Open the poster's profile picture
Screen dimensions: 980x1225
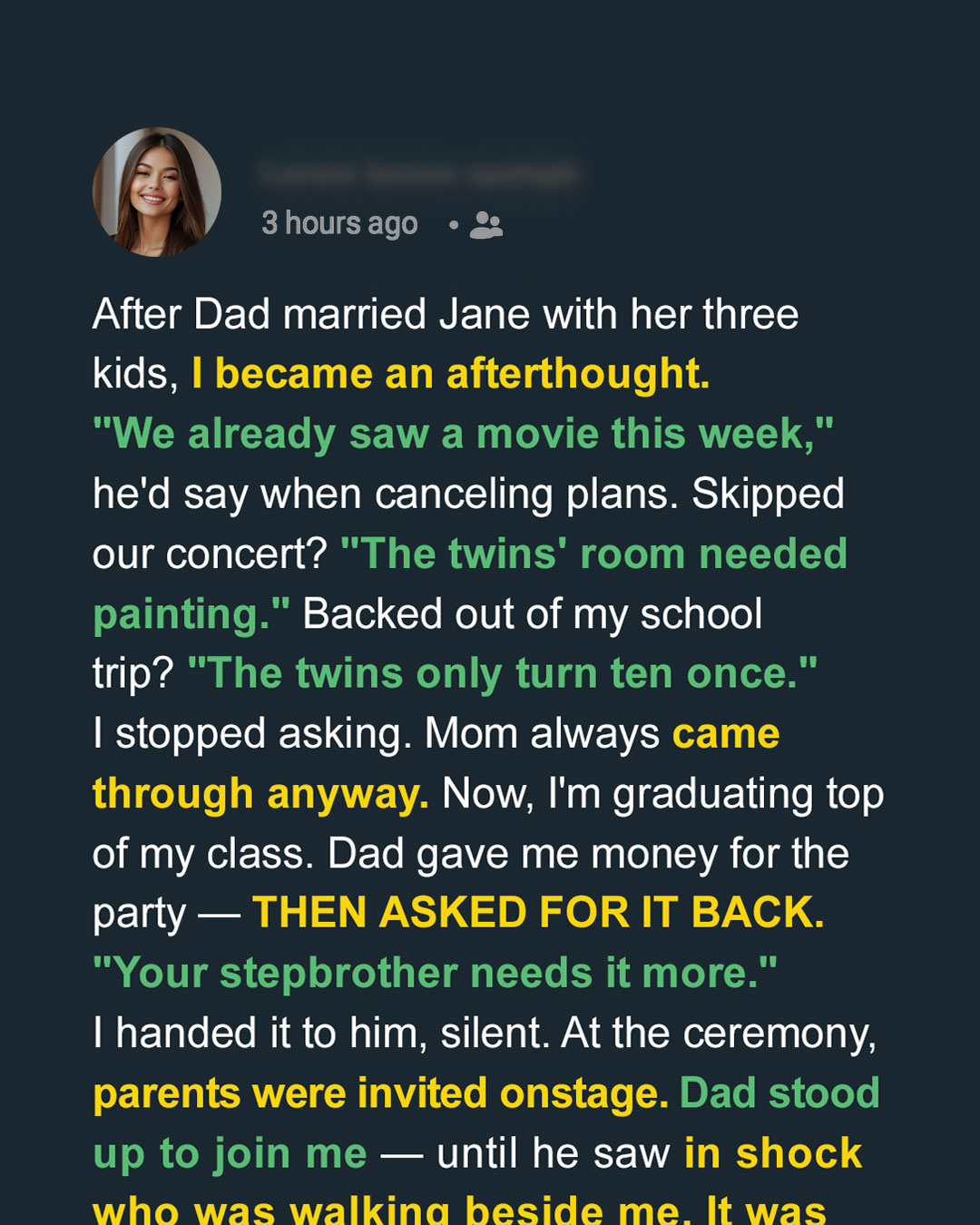pyautogui.click(x=157, y=191)
